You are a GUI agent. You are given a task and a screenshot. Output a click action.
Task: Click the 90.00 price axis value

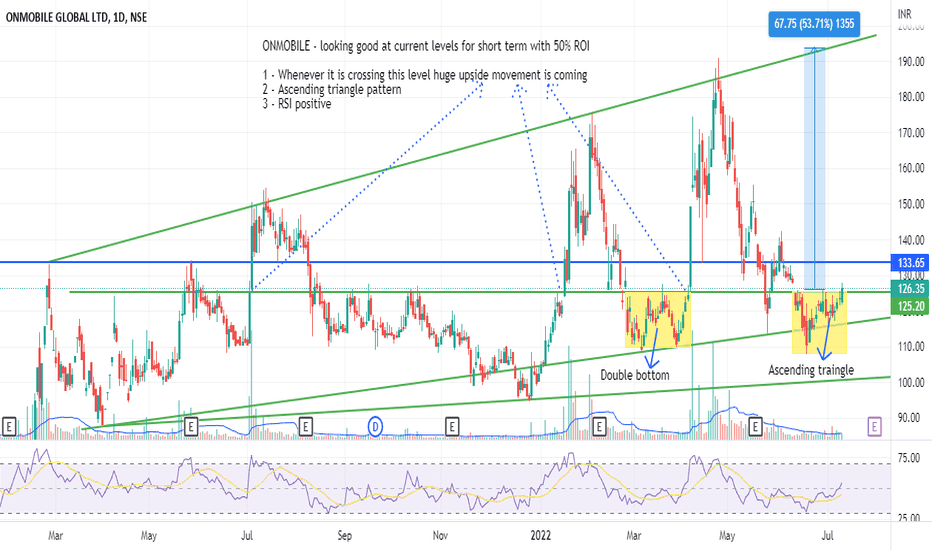click(909, 418)
